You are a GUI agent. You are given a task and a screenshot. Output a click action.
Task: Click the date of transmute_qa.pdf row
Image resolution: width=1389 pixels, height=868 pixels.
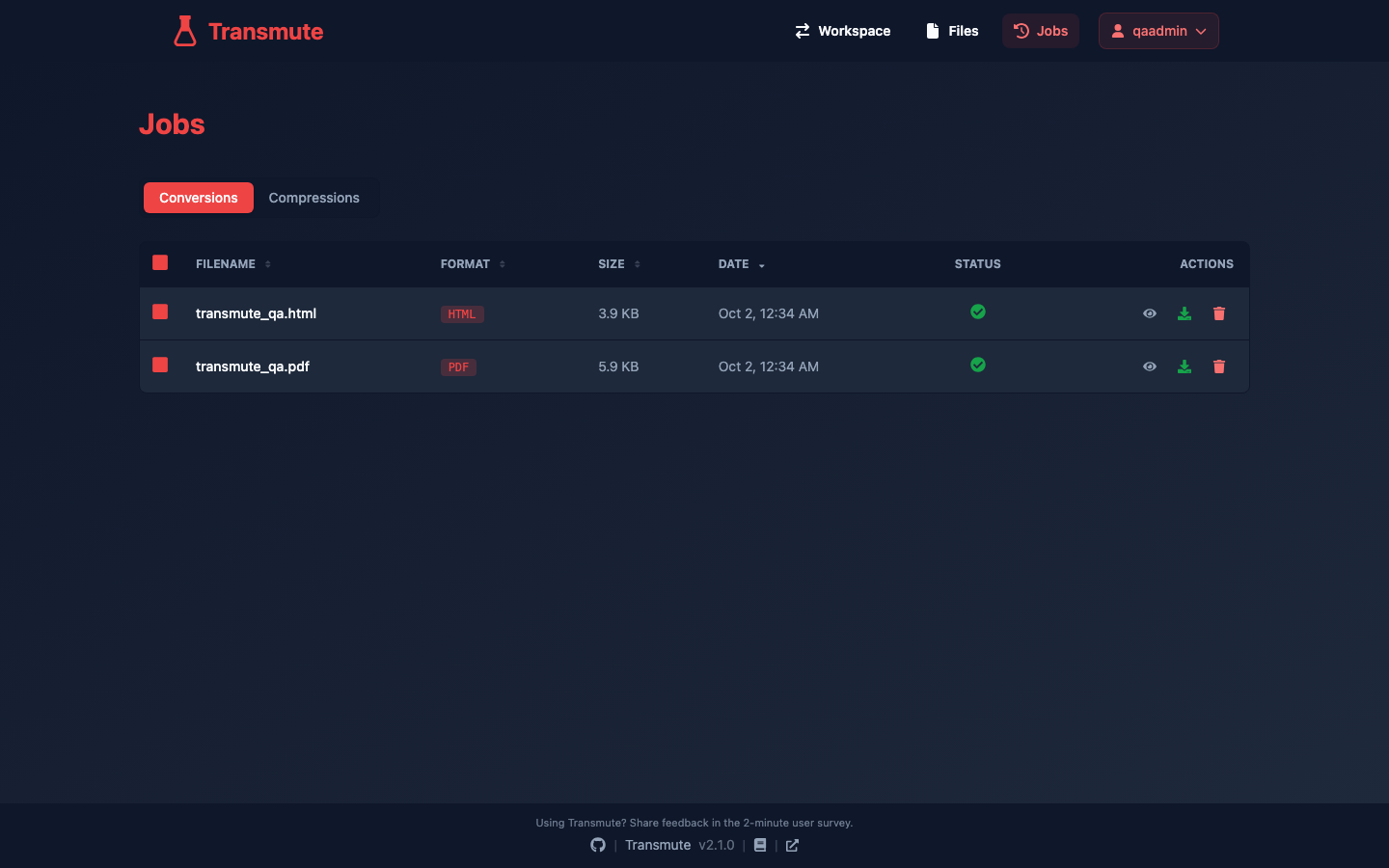coord(769,366)
